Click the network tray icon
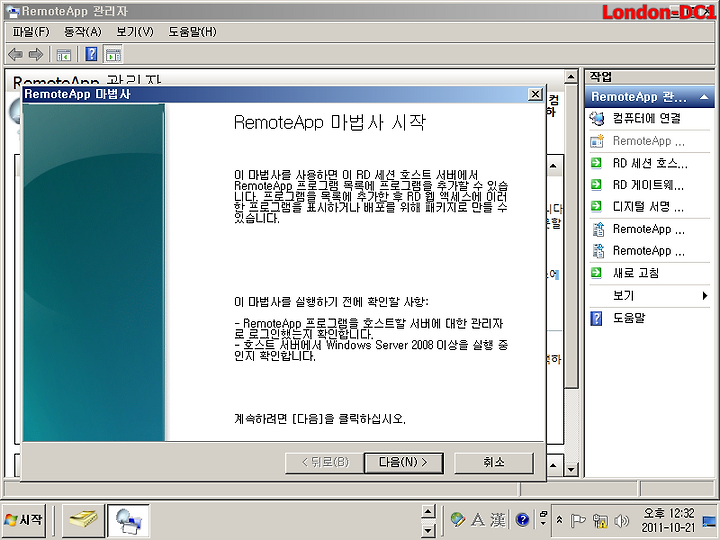Viewport: 720px width, 540px height. pos(600,520)
